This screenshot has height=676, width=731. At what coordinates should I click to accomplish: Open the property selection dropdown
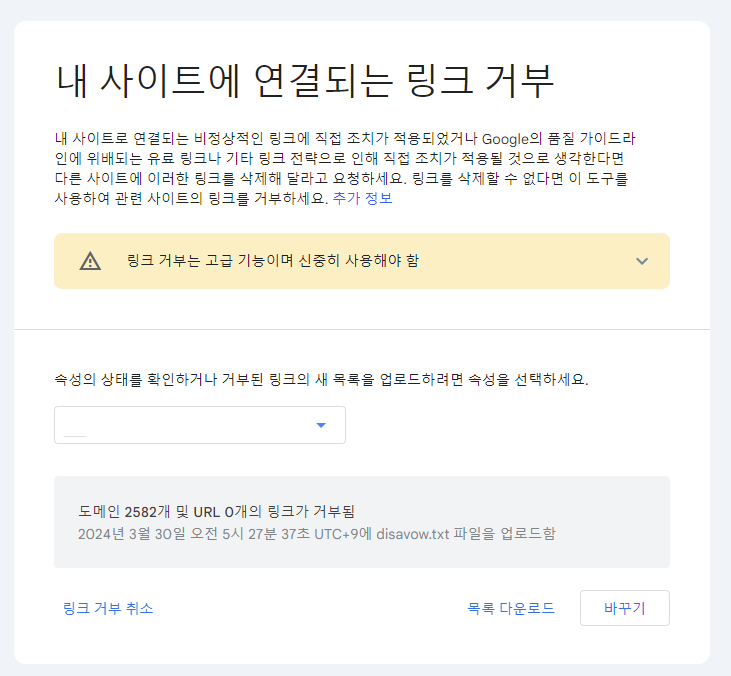(200, 425)
